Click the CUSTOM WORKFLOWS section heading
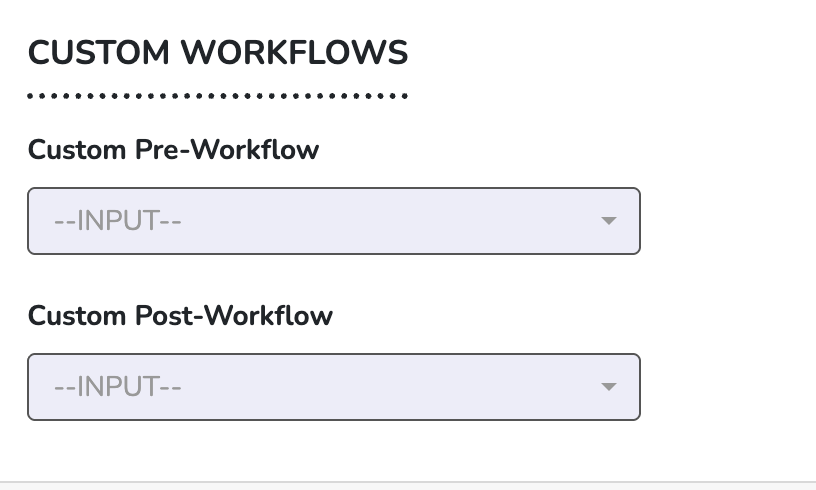Viewport: 816px width, 490px height. 218,53
